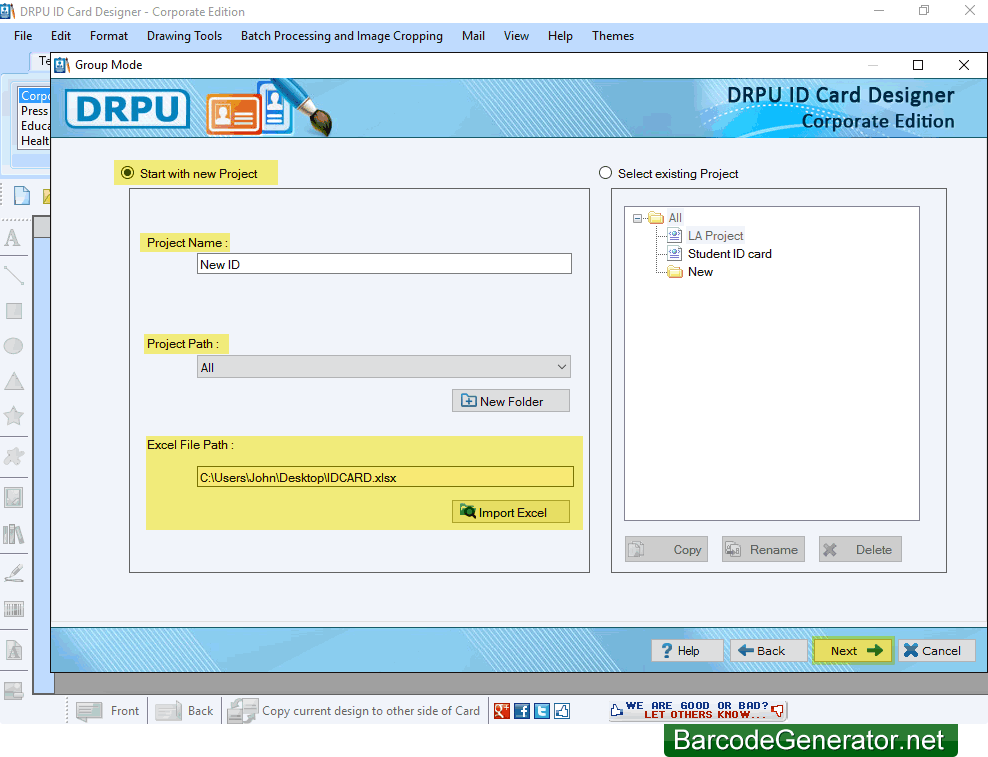This screenshot has width=988, height=757.
Task: Select the Star shape tool
Action: [x=14, y=416]
